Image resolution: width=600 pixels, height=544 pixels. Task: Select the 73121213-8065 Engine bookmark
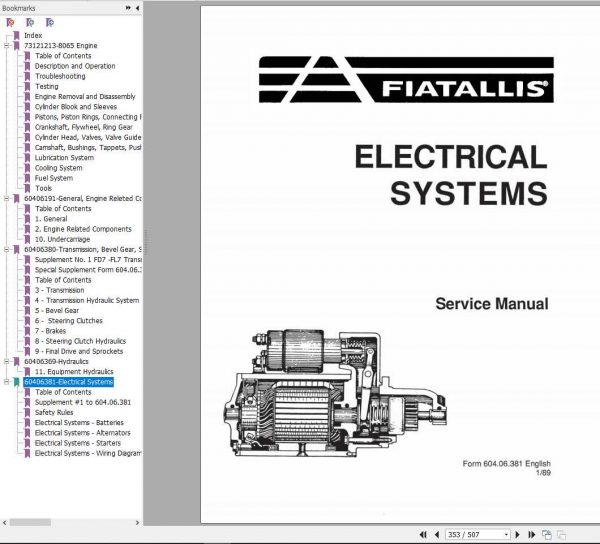coord(60,46)
